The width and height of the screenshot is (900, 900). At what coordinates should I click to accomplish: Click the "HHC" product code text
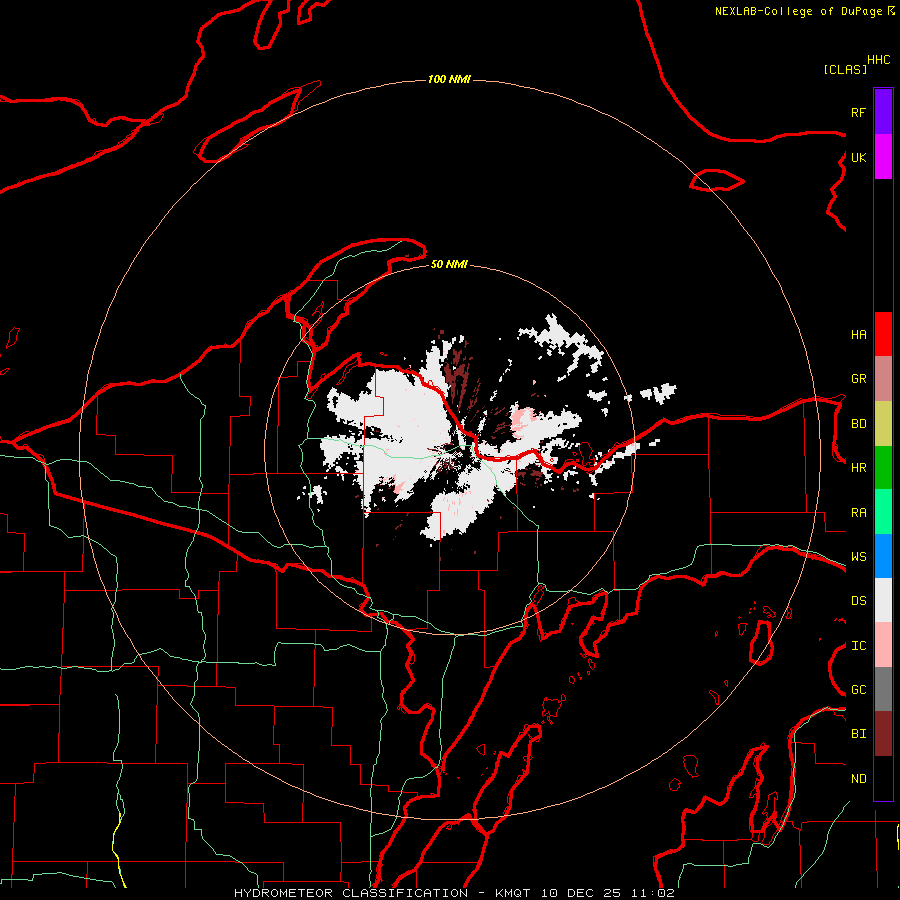point(878,60)
